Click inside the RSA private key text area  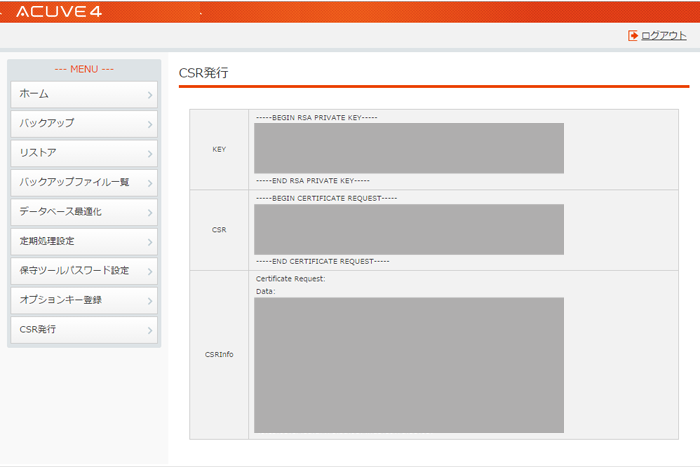(x=409, y=148)
